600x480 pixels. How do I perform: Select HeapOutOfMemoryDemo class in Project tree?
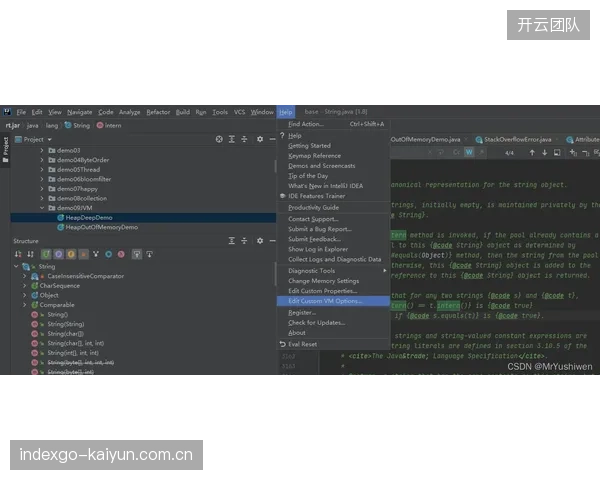[101, 227]
